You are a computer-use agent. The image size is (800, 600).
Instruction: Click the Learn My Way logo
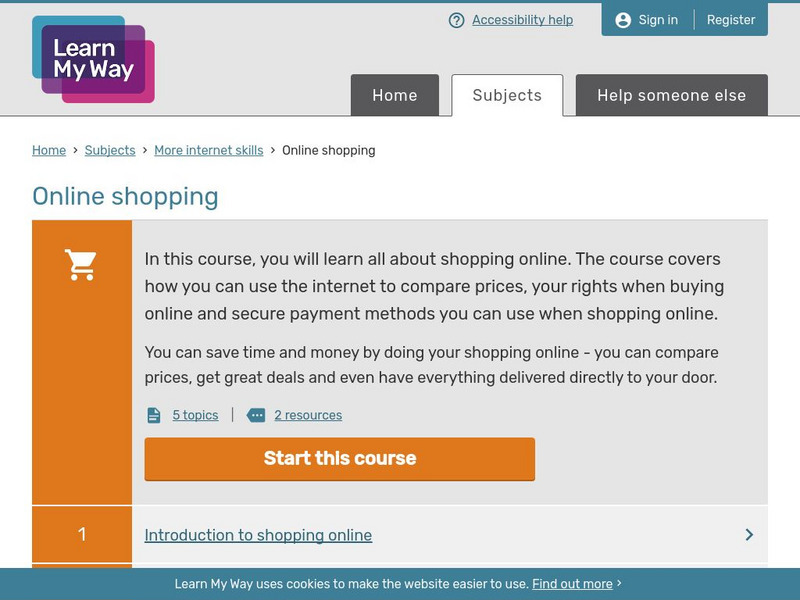tap(93, 59)
